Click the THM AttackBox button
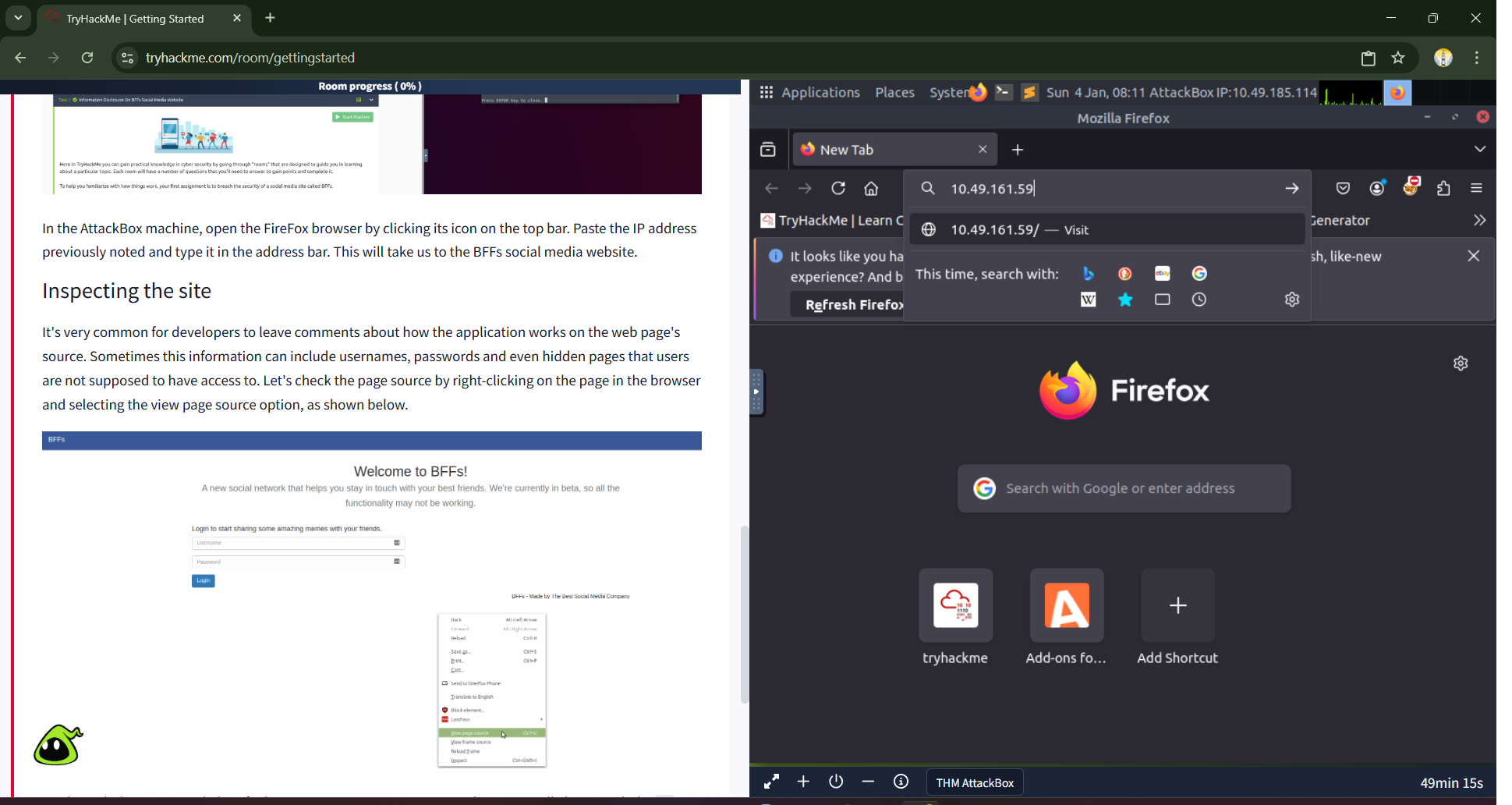1512x805 pixels. point(974,782)
